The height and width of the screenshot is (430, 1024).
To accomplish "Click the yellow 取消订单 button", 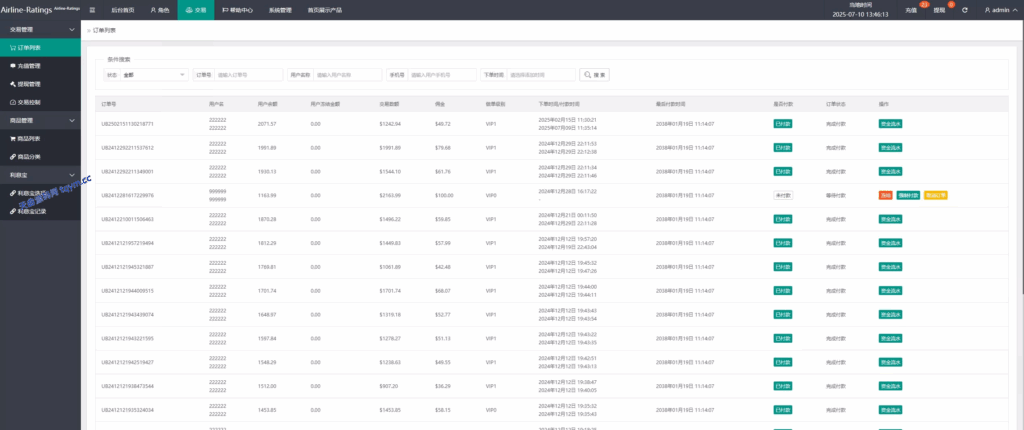I will point(936,195).
